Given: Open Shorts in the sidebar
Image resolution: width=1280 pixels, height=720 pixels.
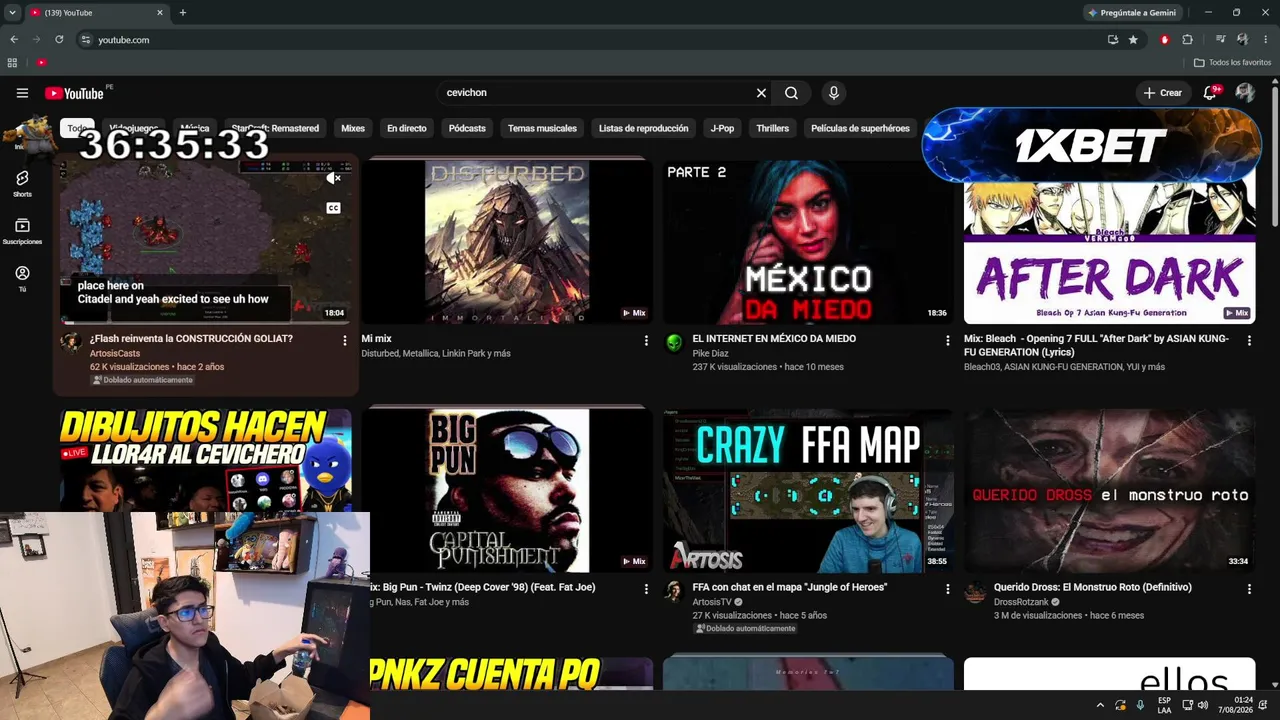Looking at the screenshot, I should point(22,183).
